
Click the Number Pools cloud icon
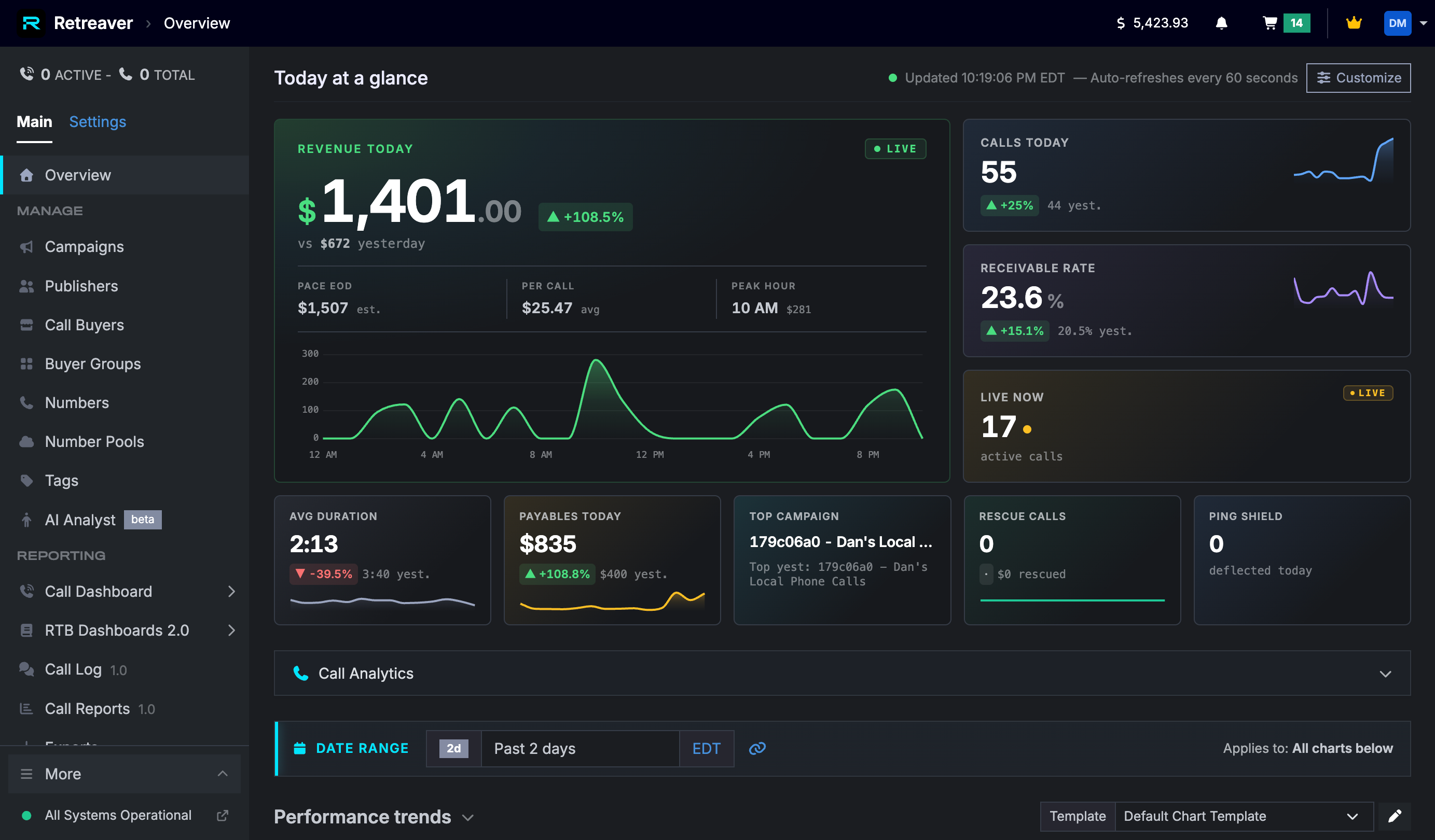pyautogui.click(x=26, y=442)
